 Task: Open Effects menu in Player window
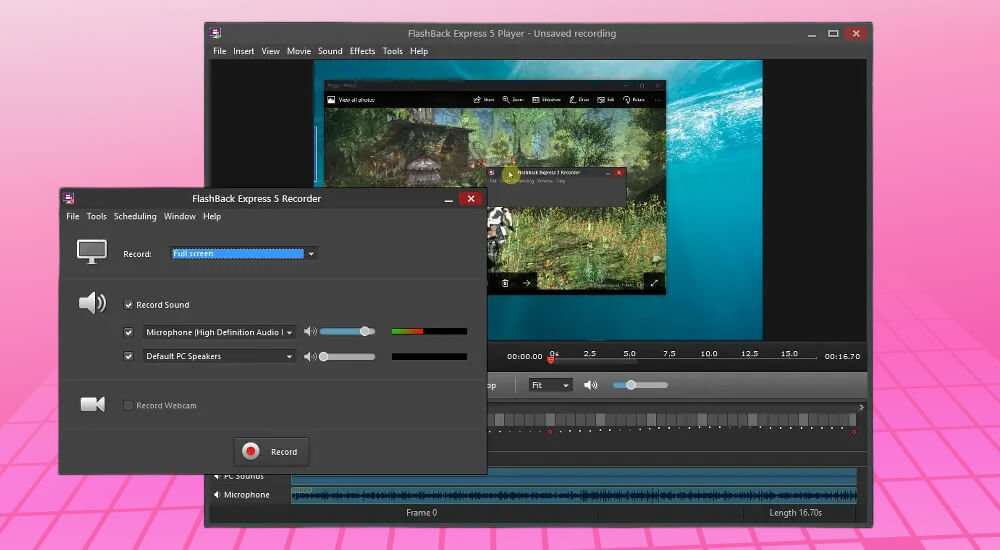(362, 51)
